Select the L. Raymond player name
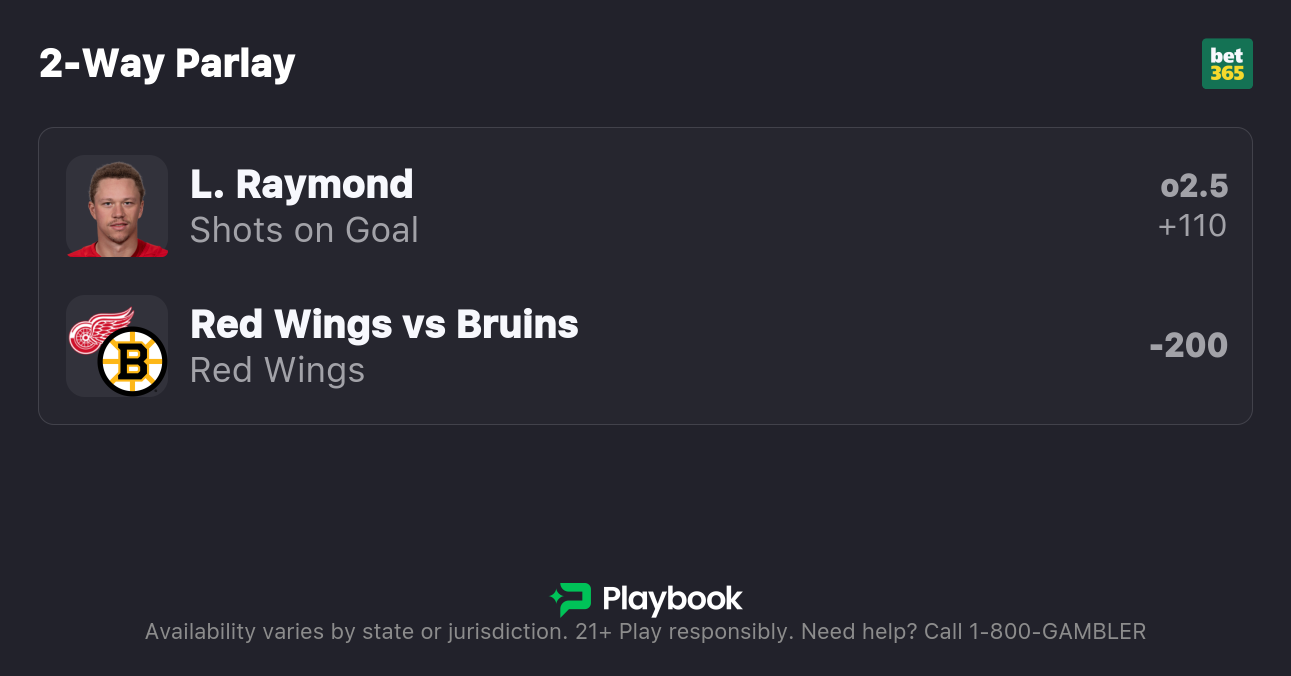Viewport: 1291px width, 676px height. click(x=301, y=185)
